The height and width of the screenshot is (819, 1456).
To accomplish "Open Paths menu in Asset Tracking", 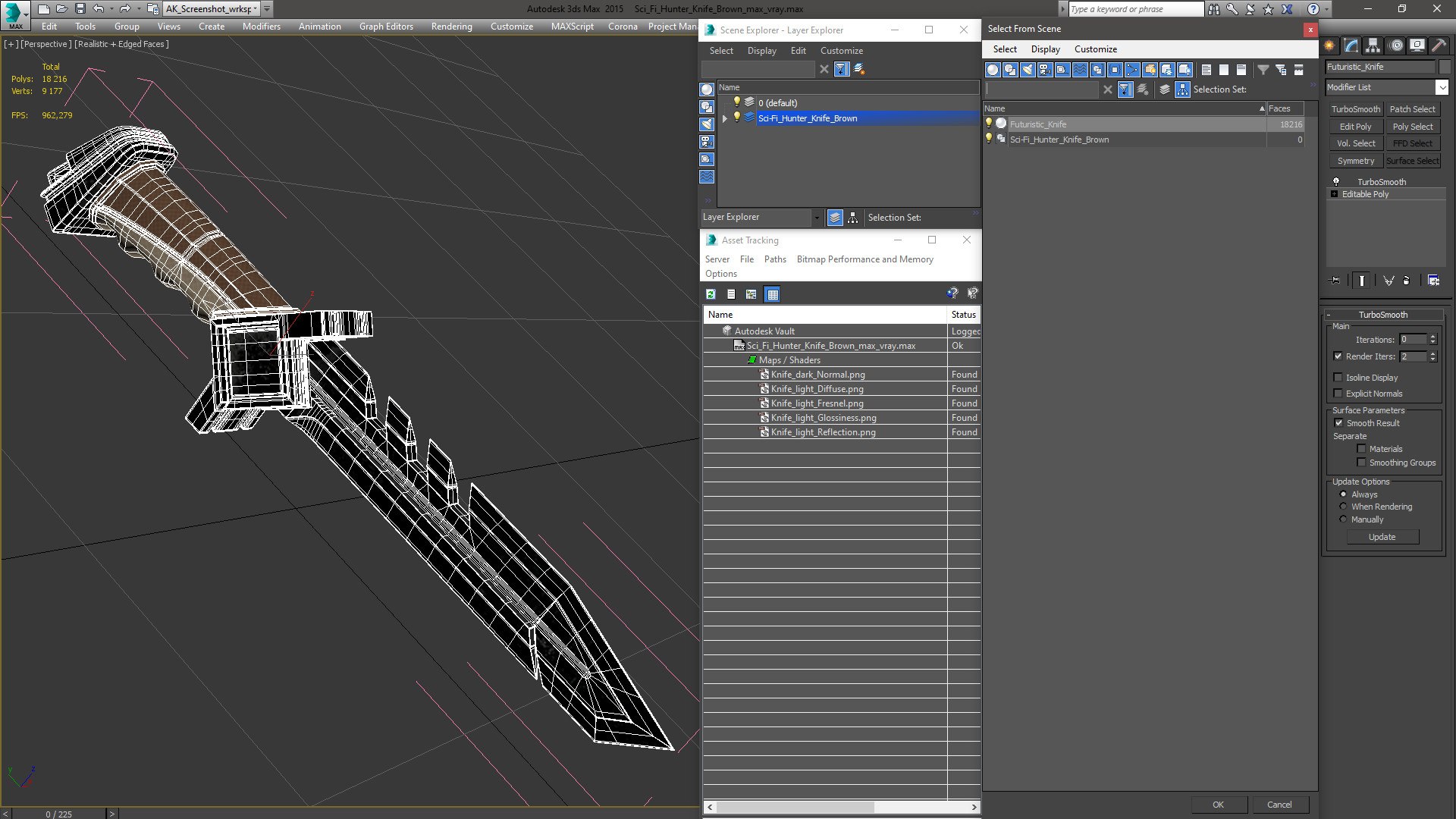I will coord(774,259).
